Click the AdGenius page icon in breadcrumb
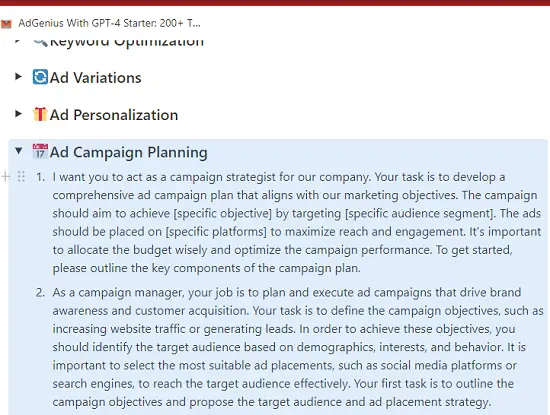Screen dimensions: 550x415 (6, 24)
